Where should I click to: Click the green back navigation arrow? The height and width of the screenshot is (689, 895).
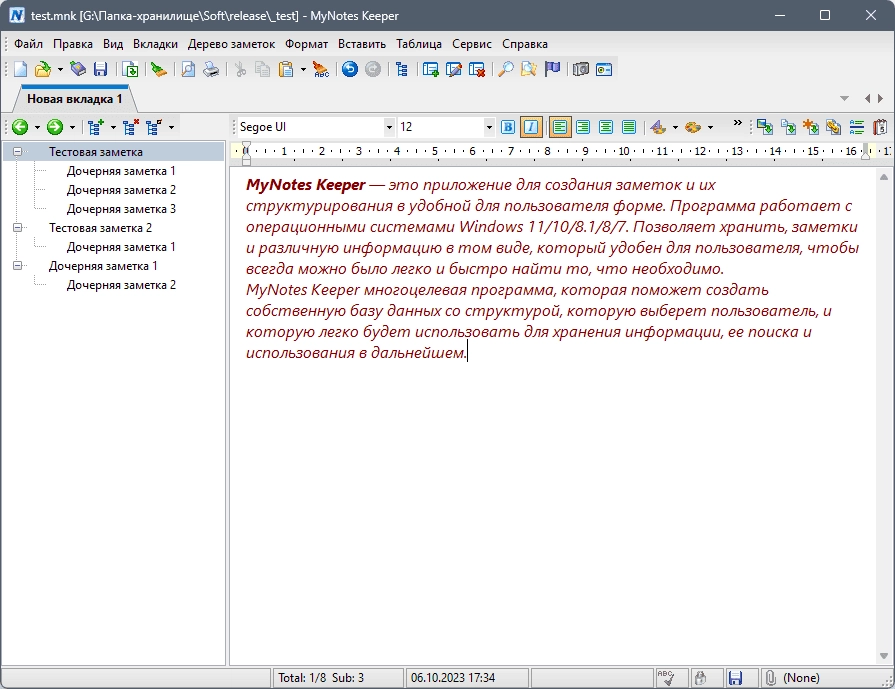[x=20, y=127]
